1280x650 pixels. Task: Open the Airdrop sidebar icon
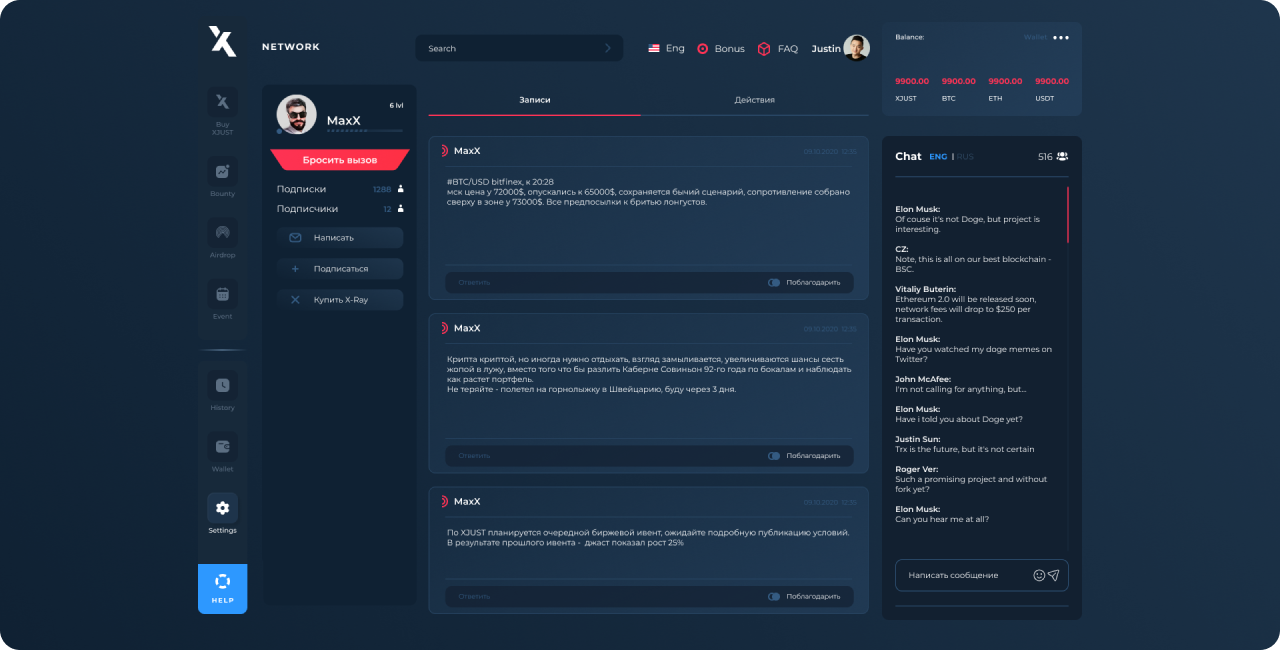tap(222, 233)
